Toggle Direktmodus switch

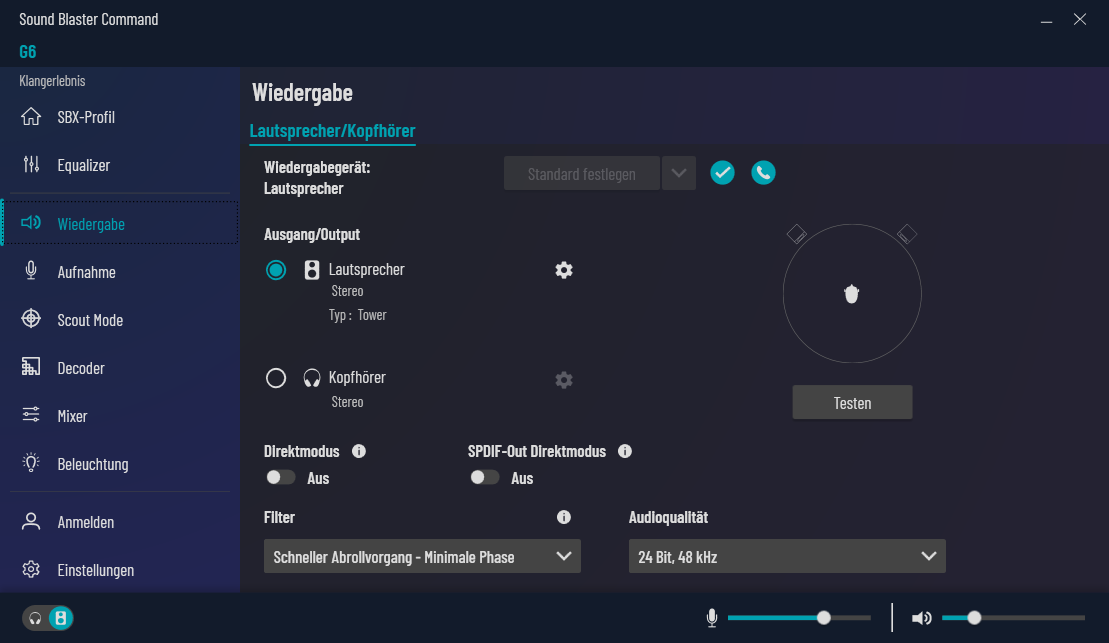281,477
